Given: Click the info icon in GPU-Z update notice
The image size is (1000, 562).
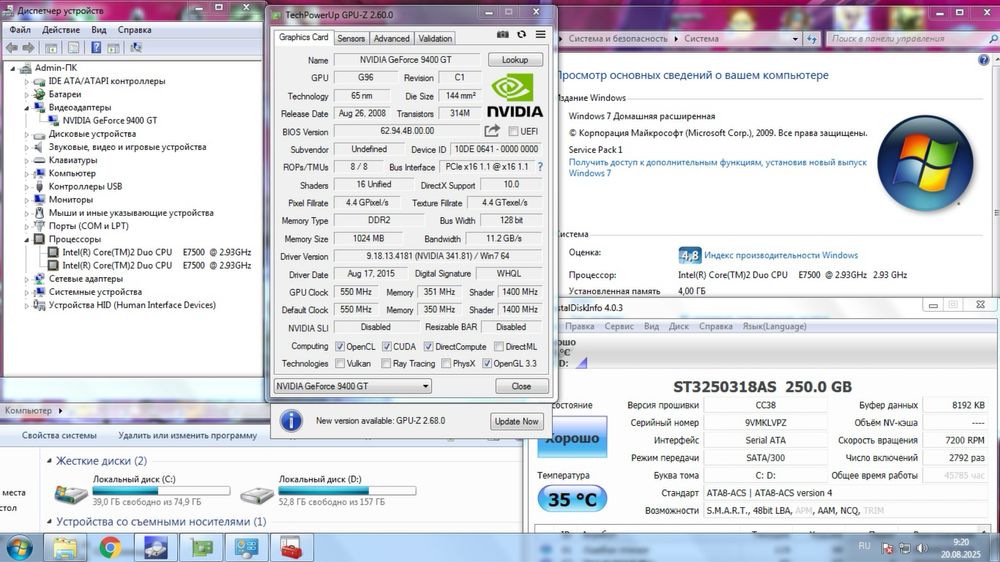Looking at the screenshot, I should (291, 421).
